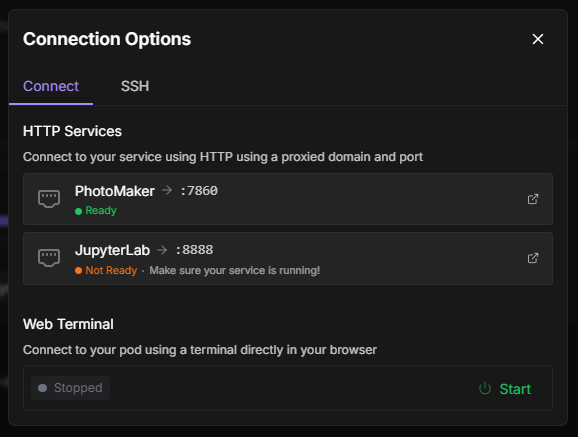The height and width of the screenshot is (437, 578).
Task: Click the PhotoMaker ethernet port icon
Action: (49, 199)
